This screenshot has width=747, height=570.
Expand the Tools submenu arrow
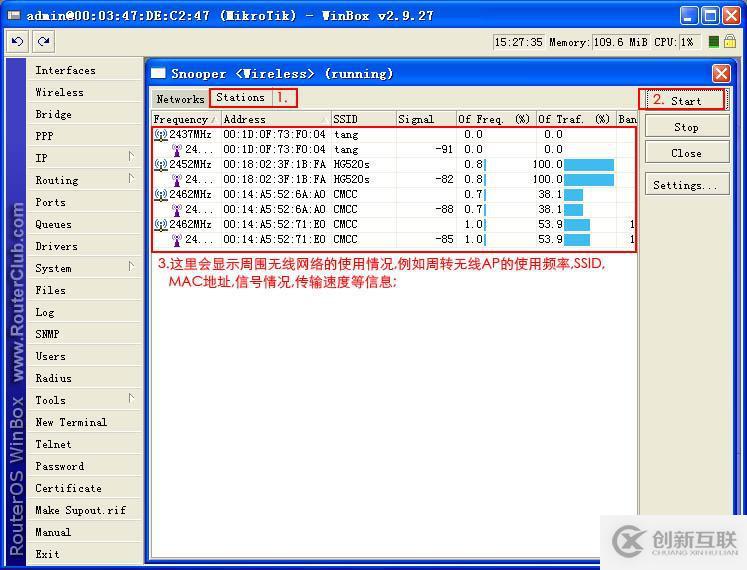pos(131,398)
